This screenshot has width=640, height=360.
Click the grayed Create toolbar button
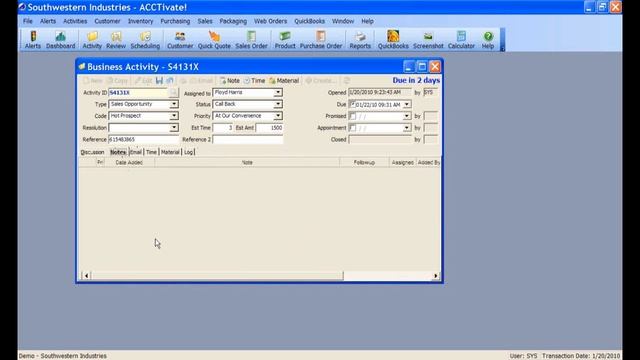point(321,81)
